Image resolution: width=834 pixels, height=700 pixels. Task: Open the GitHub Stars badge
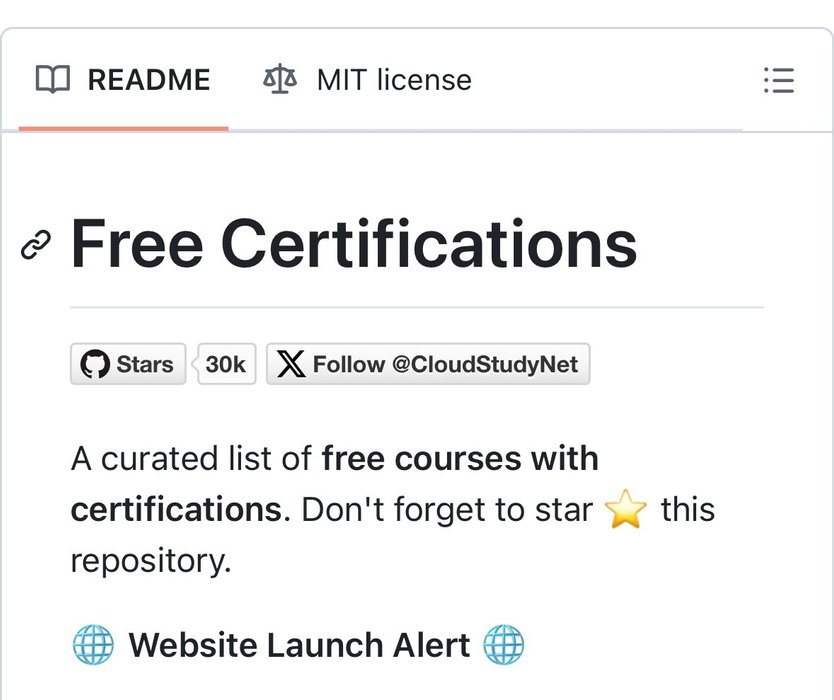(x=128, y=364)
